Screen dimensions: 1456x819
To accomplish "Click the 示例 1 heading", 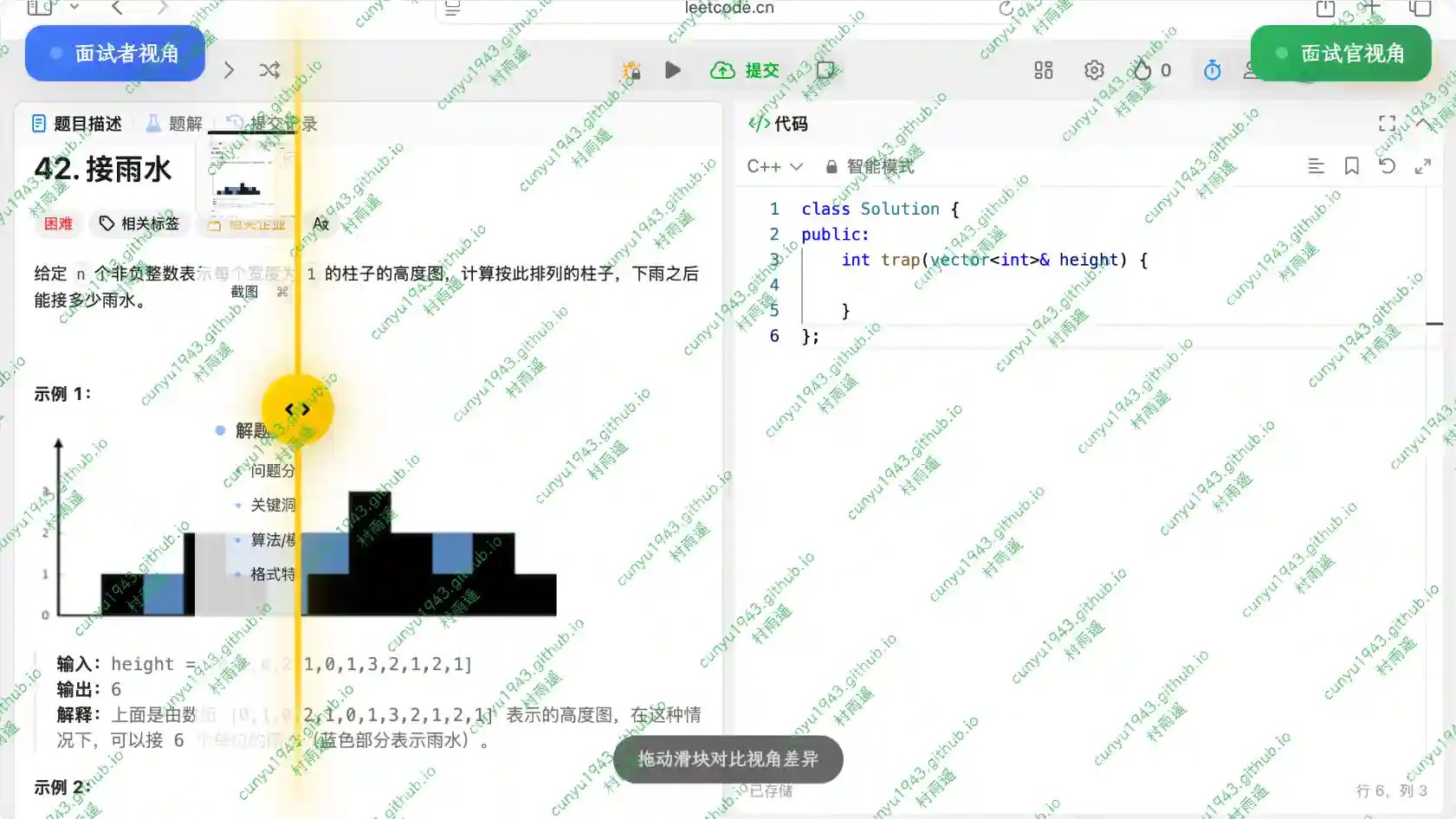I will pyautogui.click(x=62, y=394).
